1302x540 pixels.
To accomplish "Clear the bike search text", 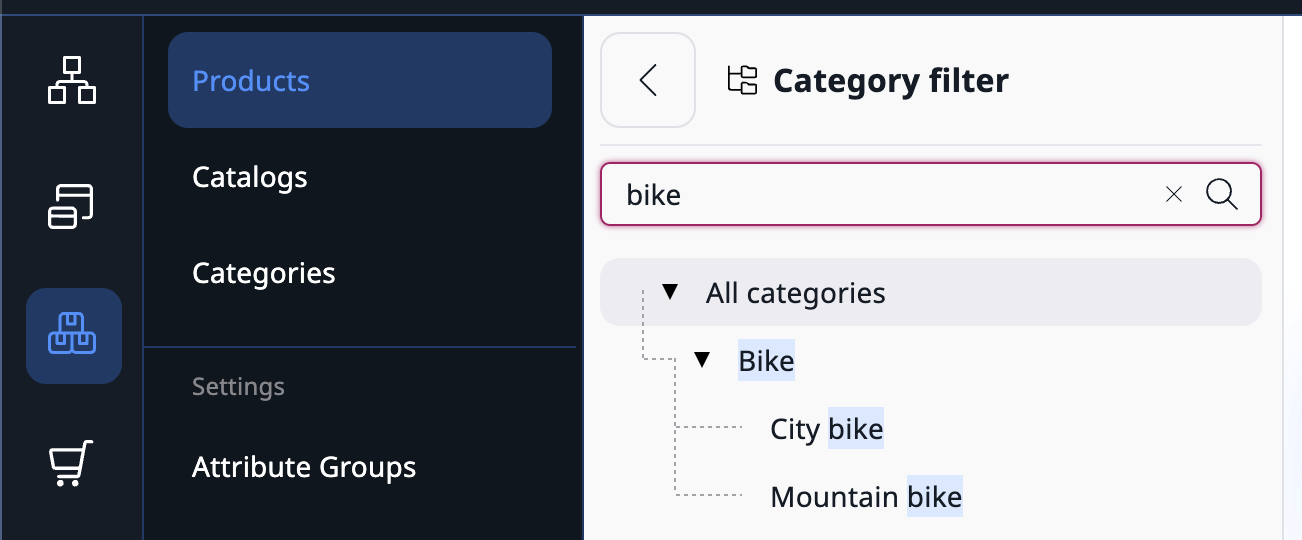I will (x=1174, y=195).
